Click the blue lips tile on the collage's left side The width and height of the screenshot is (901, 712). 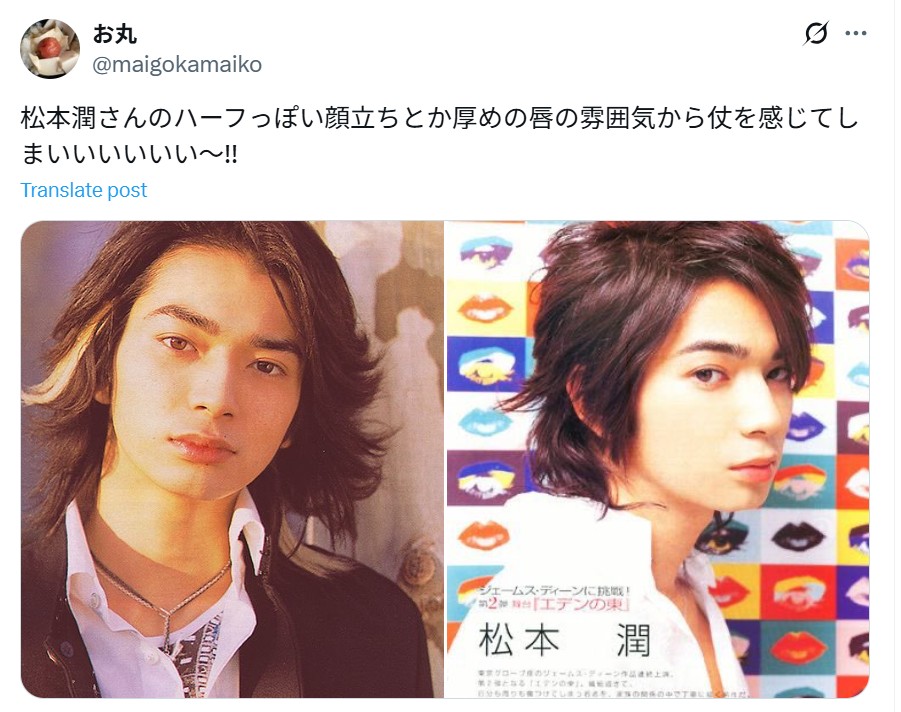[x=484, y=419]
